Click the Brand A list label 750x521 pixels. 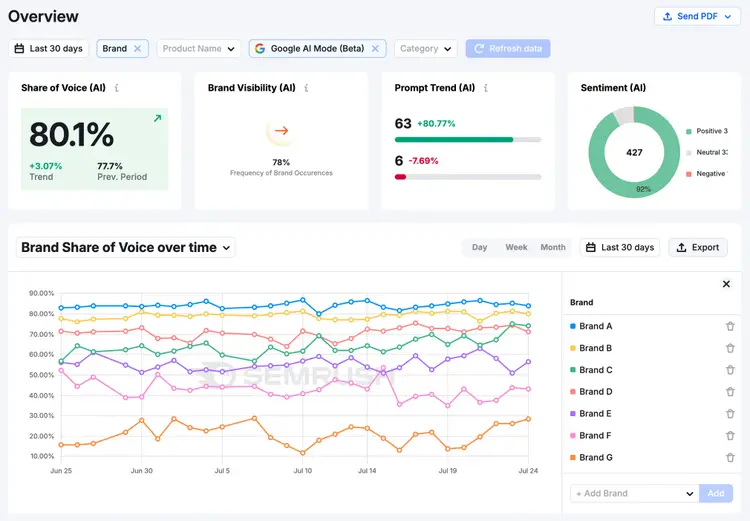[596, 326]
